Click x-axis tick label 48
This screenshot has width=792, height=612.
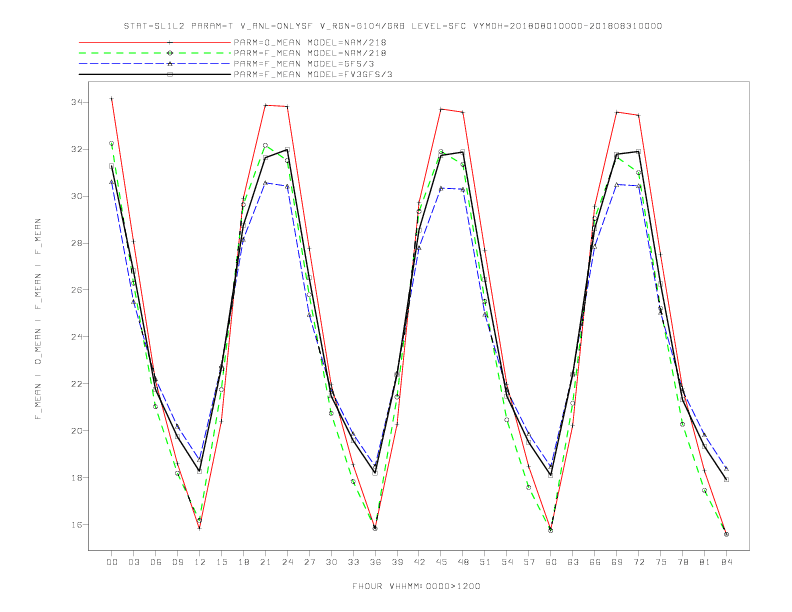click(463, 562)
